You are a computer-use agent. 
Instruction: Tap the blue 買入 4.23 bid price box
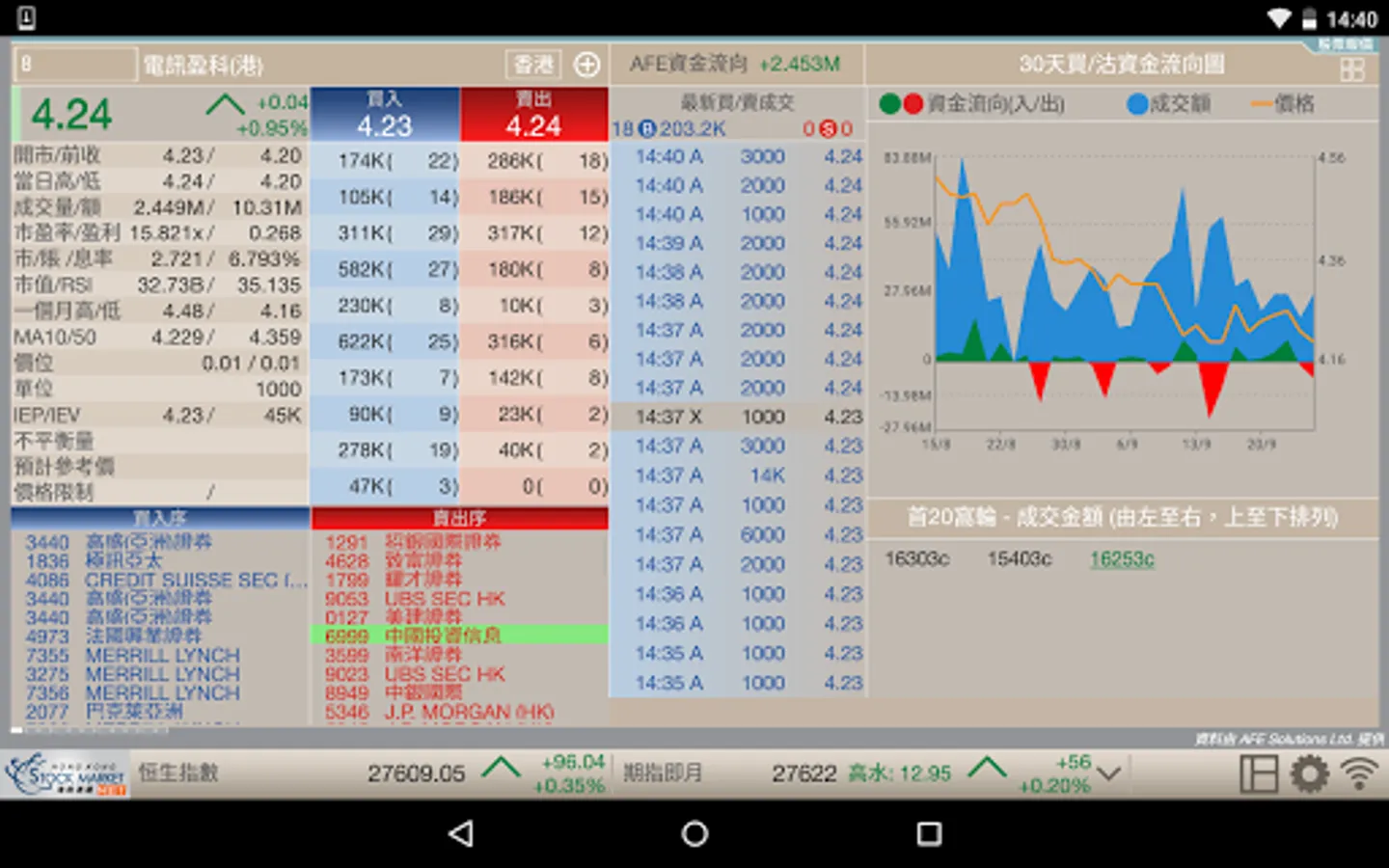[x=384, y=115]
